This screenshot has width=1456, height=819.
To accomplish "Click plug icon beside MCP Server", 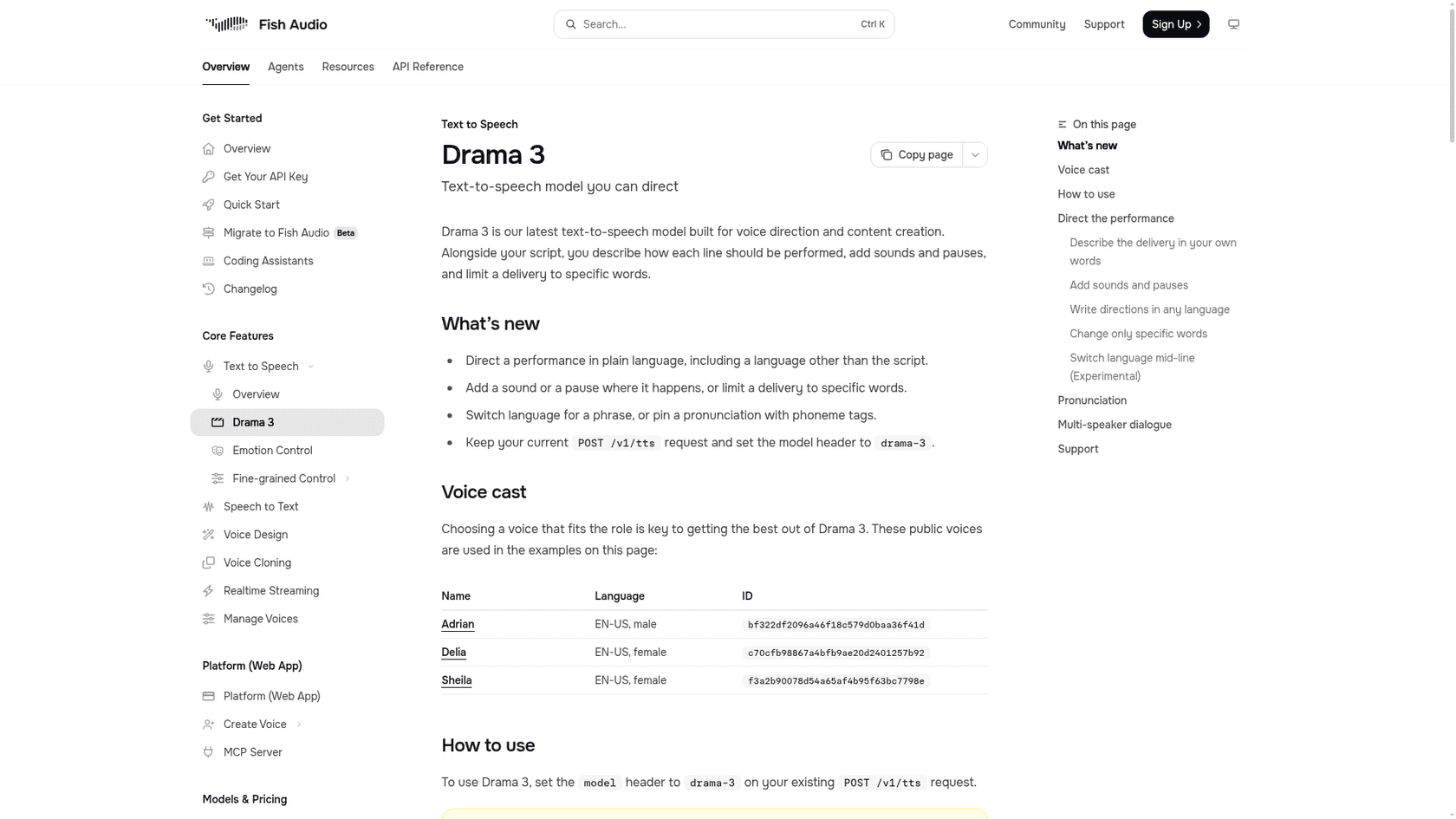I will coord(208,752).
